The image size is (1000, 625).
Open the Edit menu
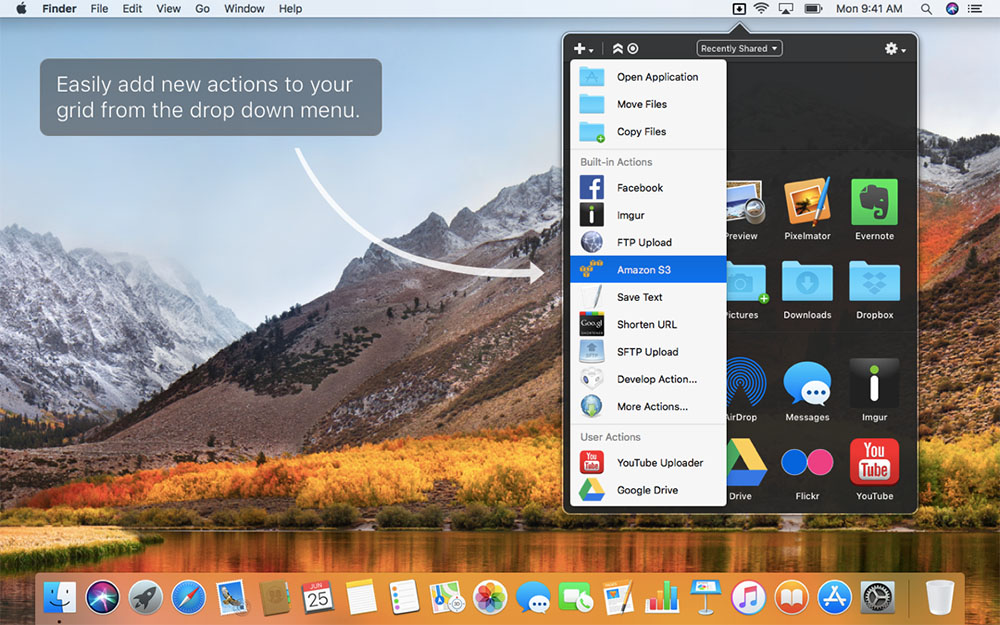(132, 9)
